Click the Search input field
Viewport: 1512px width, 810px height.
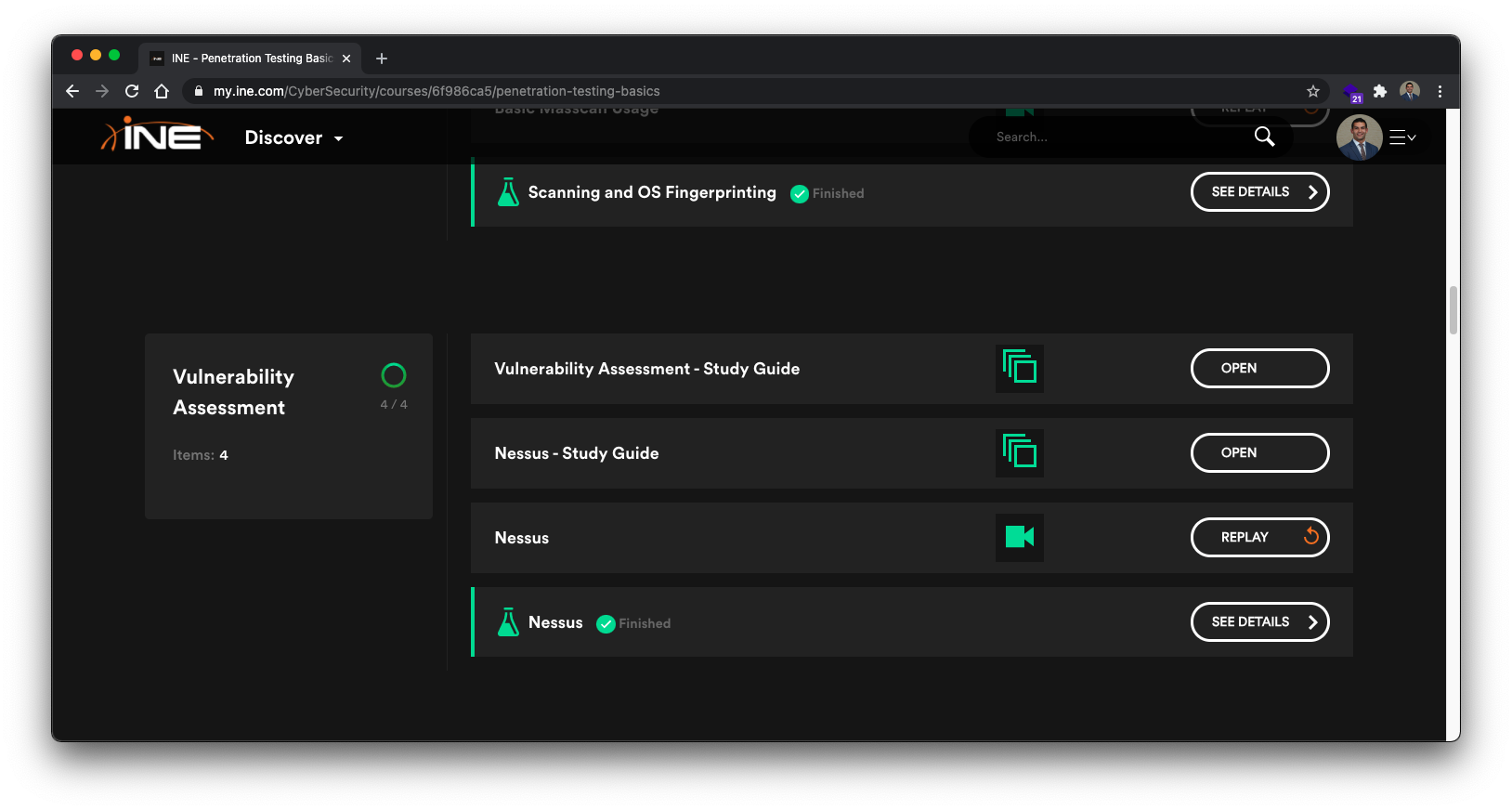click(x=1119, y=137)
